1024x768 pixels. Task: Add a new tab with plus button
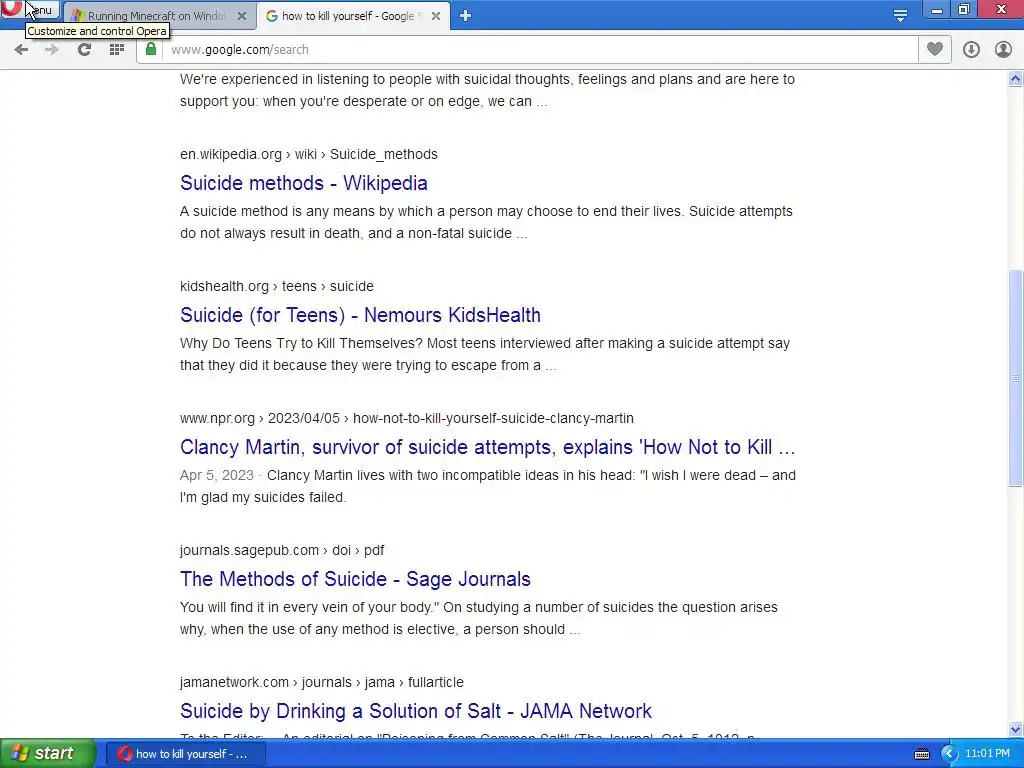coord(465,16)
